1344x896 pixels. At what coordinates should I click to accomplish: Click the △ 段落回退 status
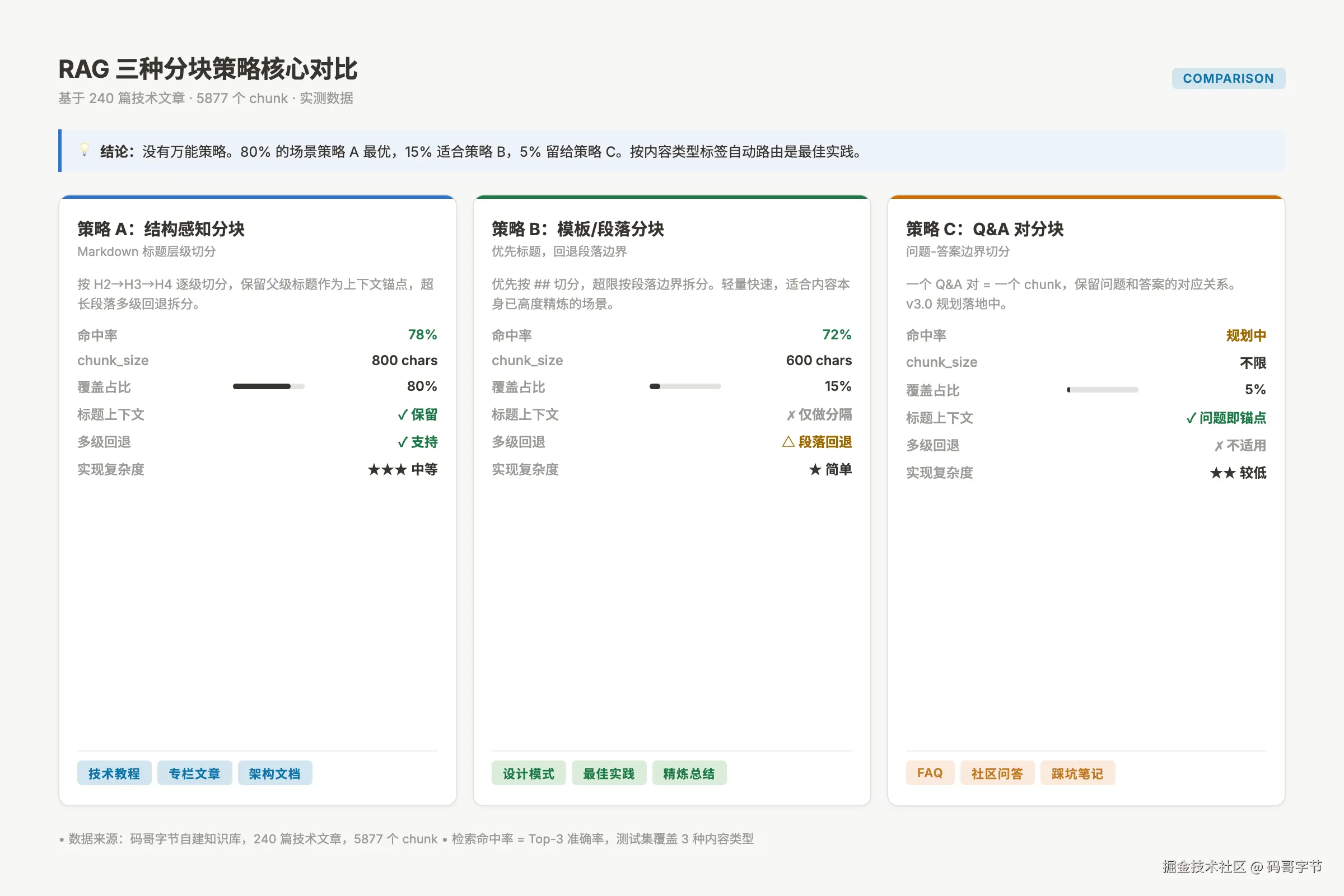pos(817,442)
